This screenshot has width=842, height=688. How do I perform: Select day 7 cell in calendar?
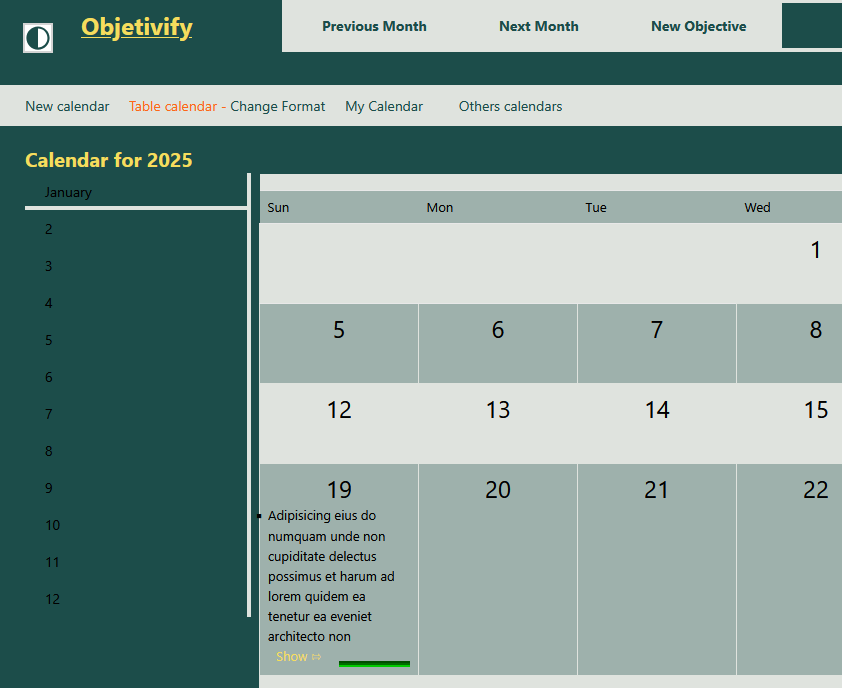pos(657,343)
